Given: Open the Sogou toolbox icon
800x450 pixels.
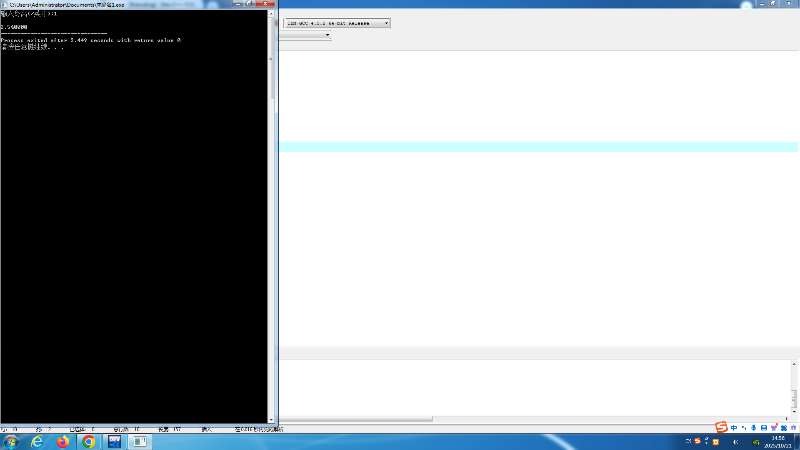Looking at the screenshot, I should coord(784,428).
